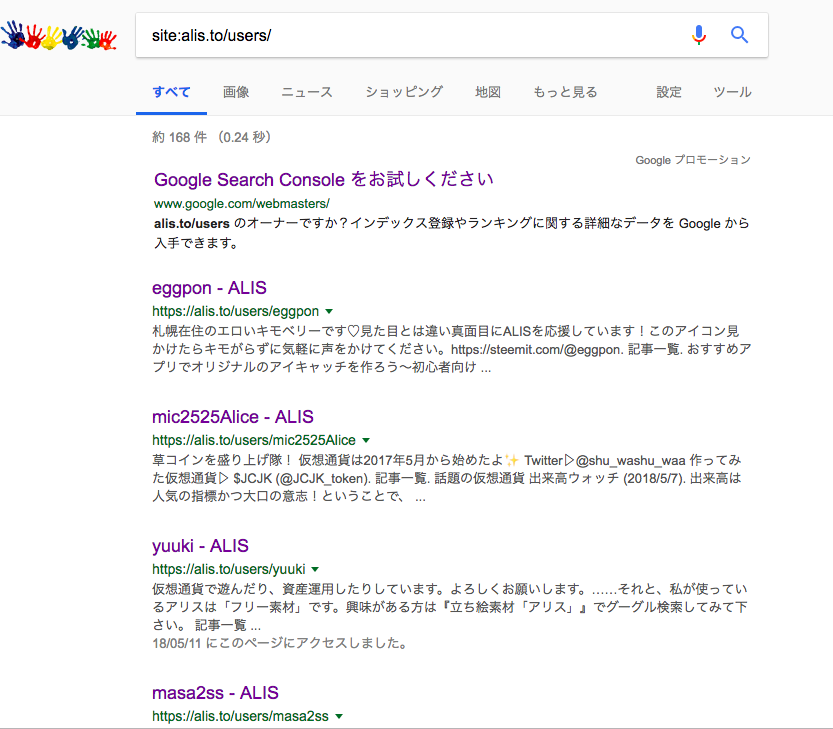Click the search box containing site:alis.to/users/
Screen dimensions: 833x729
pos(410,35)
